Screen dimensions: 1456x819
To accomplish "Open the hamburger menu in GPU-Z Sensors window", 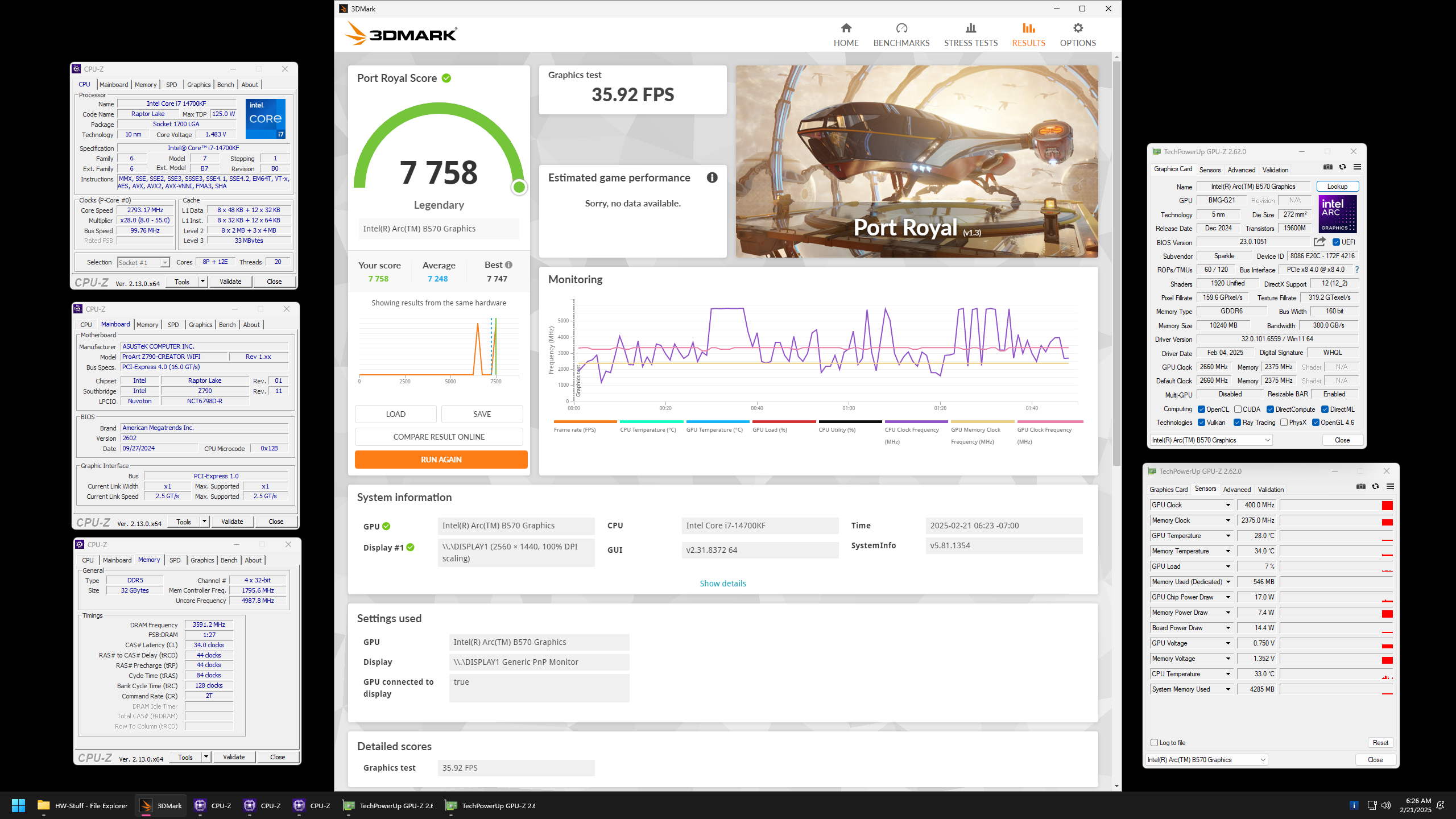I will coord(1390,486).
